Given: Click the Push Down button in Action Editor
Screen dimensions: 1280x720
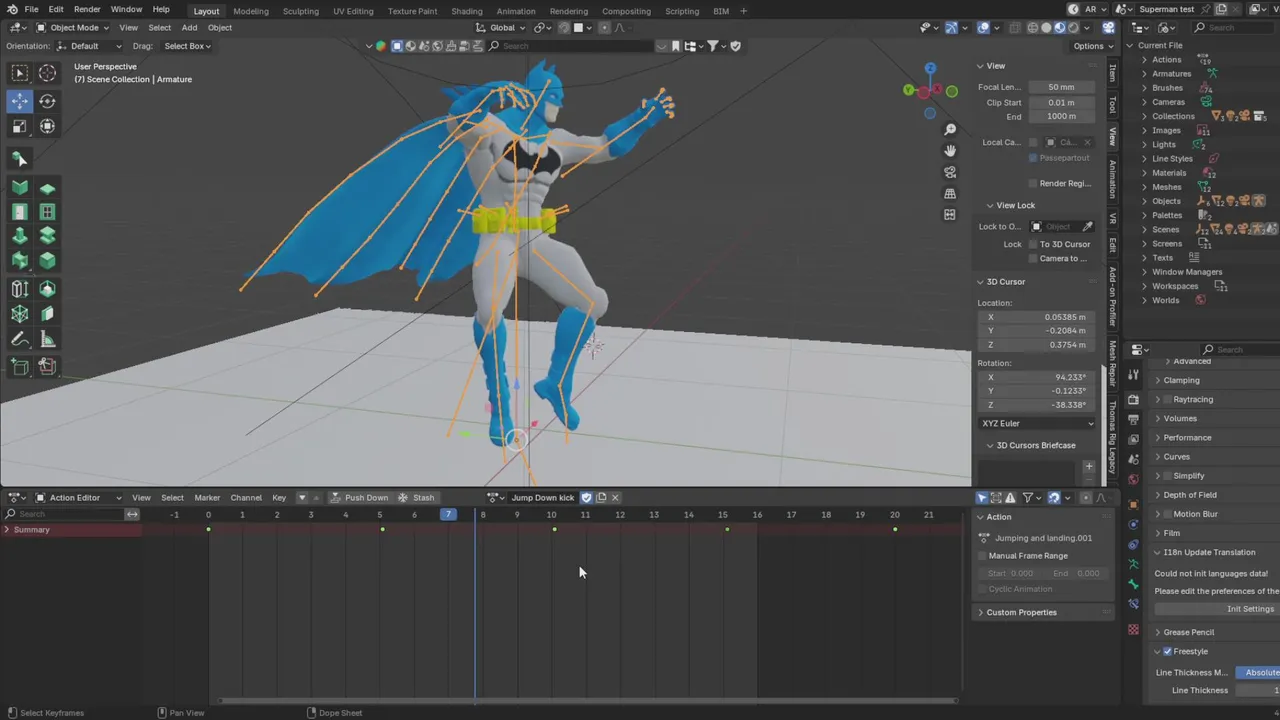Looking at the screenshot, I should coord(359,497).
